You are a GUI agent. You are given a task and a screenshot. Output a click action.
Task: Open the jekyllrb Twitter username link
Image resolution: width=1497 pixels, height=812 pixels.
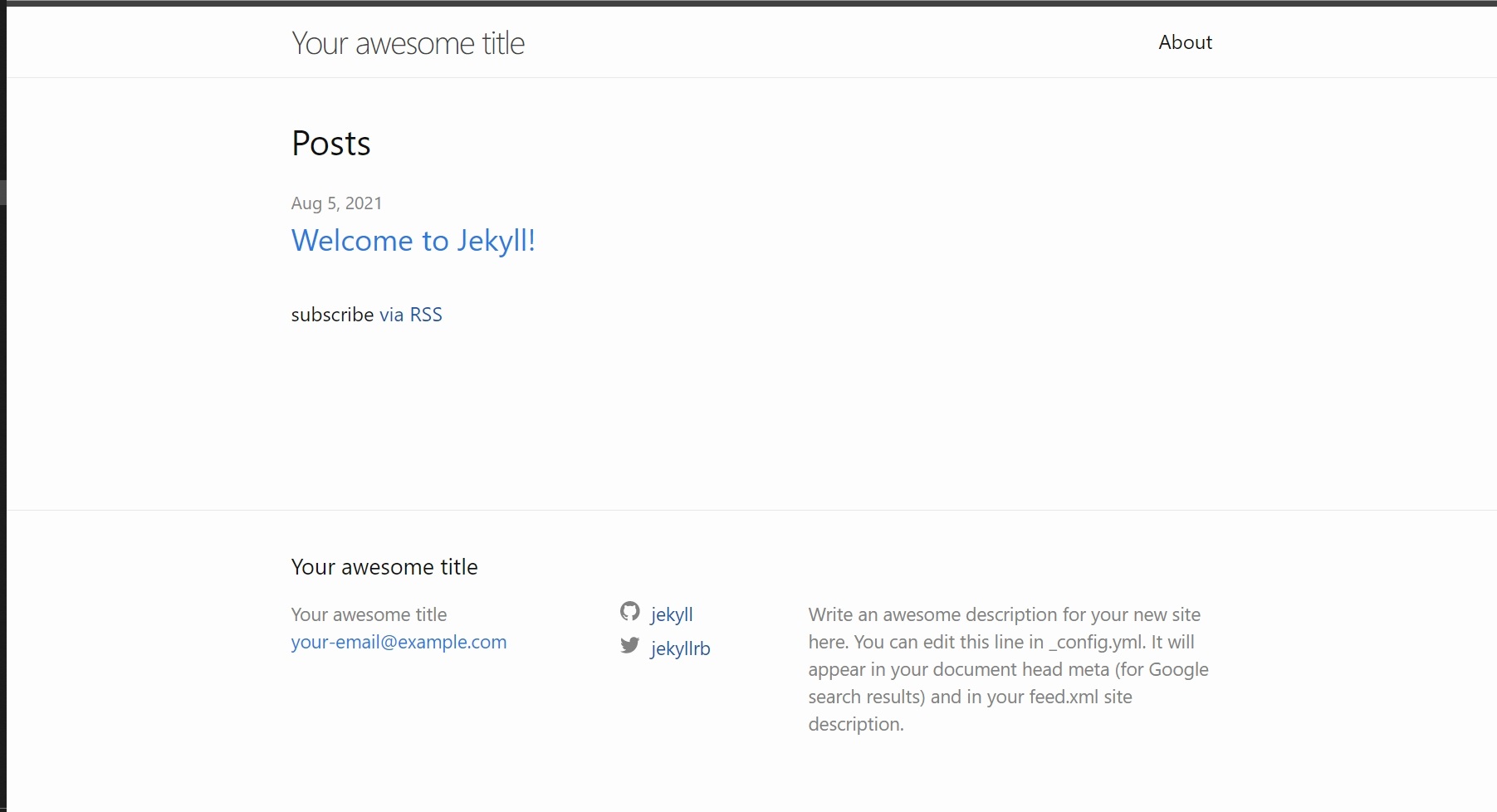680,648
